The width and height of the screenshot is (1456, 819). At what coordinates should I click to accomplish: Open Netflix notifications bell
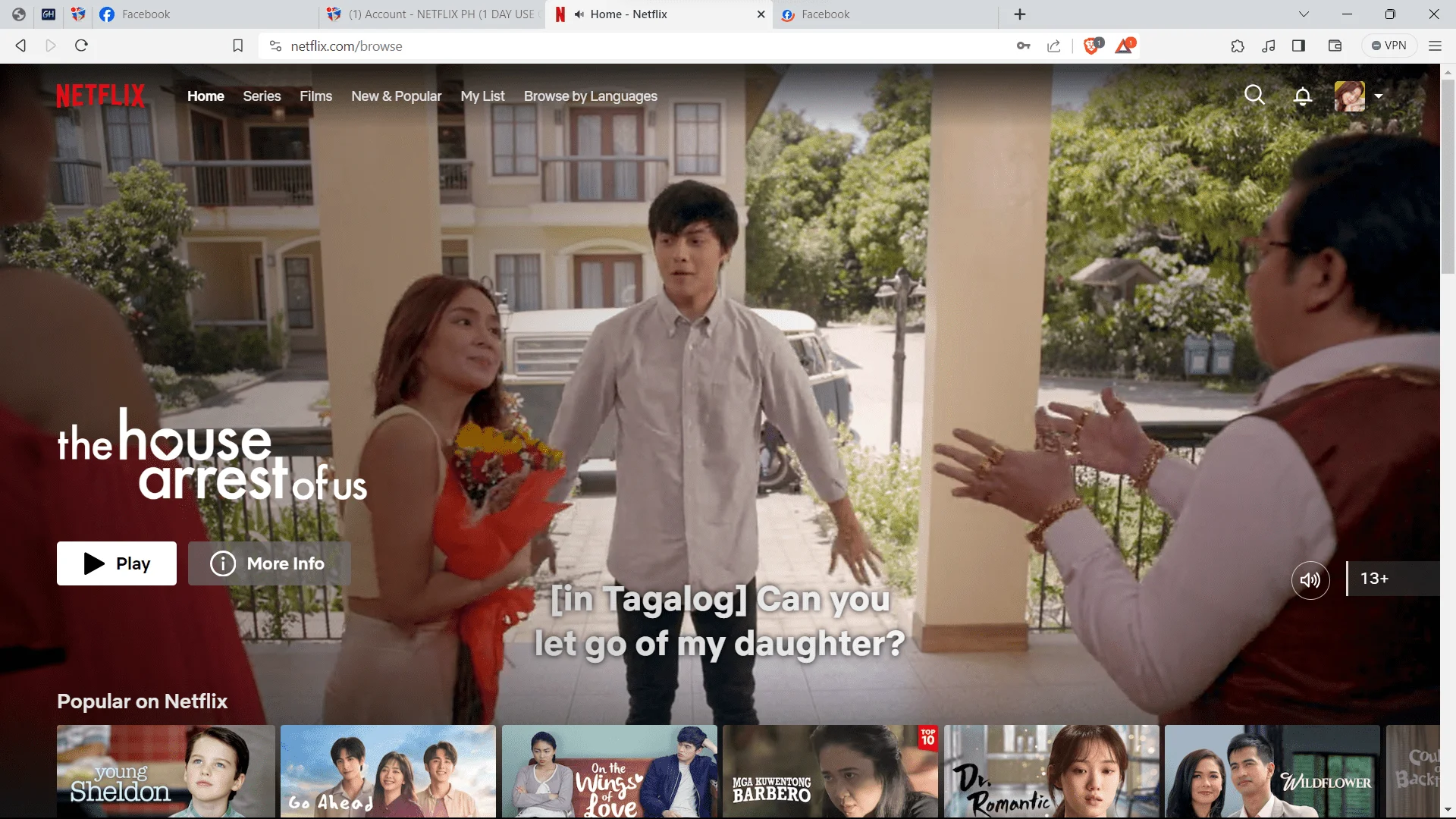[x=1303, y=96]
